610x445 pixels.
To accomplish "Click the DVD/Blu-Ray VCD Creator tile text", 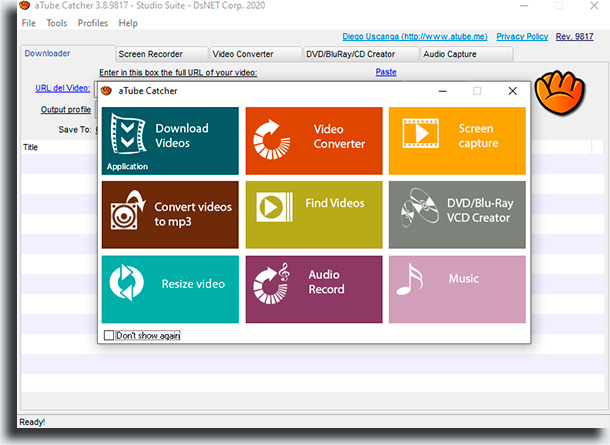I will coord(480,210).
